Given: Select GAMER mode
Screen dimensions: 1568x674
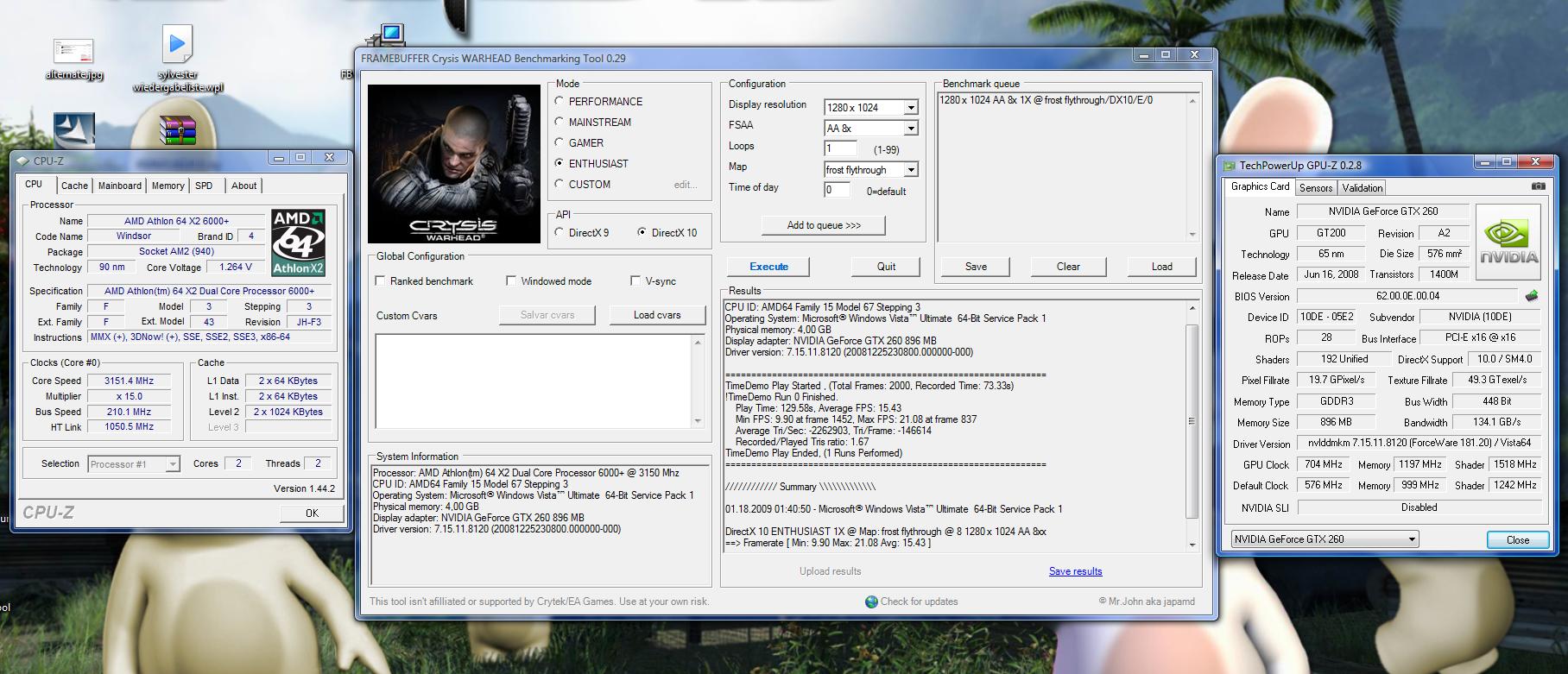Looking at the screenshot, I should click(560, 142).
